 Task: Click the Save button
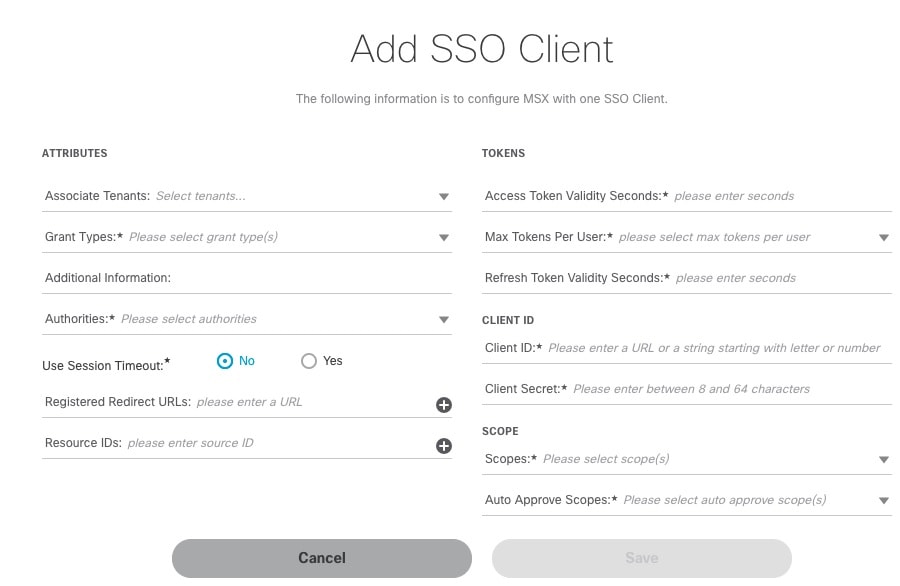coord(642,558)
